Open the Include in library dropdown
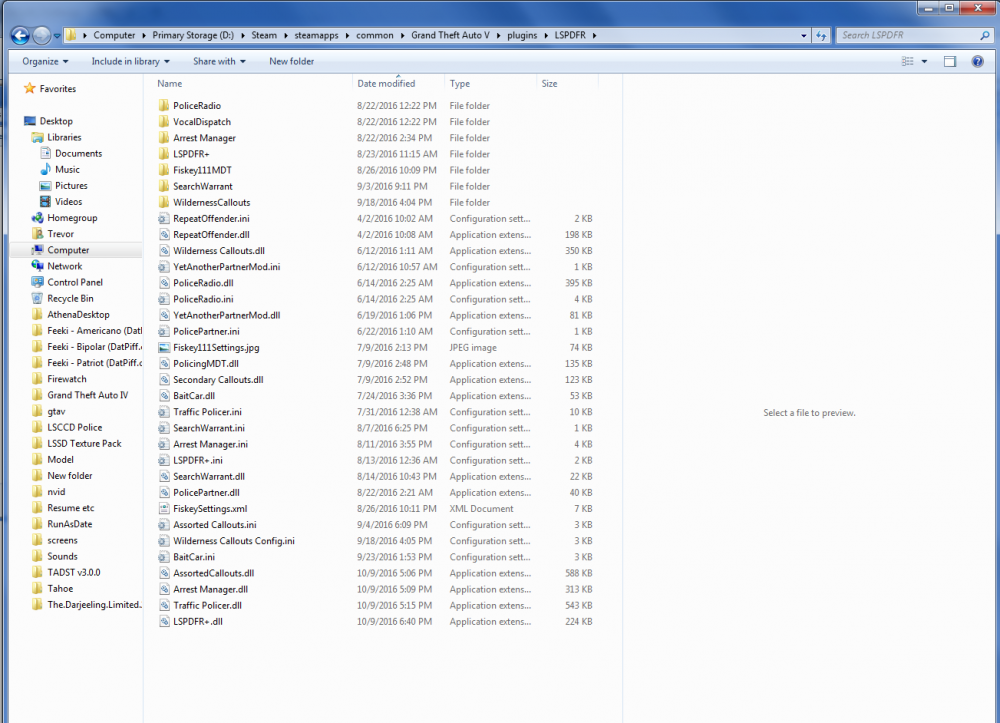 click(130, 62)
